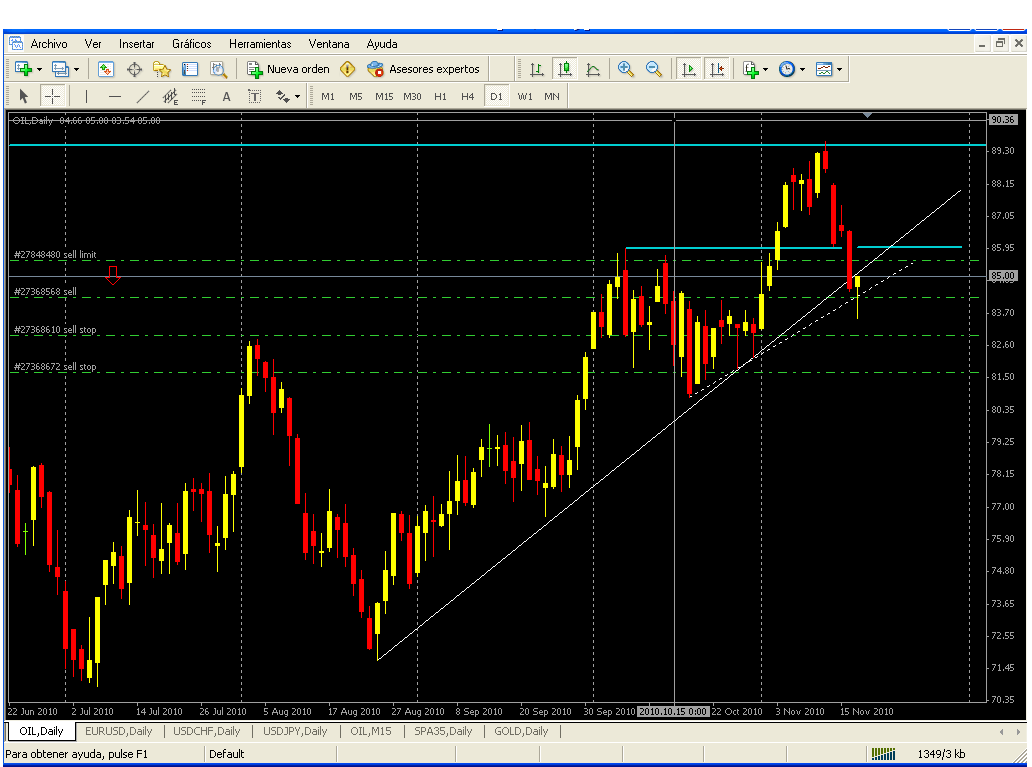Zoom out of the chart
Viewport: 1032px width, 767px height.
(x=654, y=69)
